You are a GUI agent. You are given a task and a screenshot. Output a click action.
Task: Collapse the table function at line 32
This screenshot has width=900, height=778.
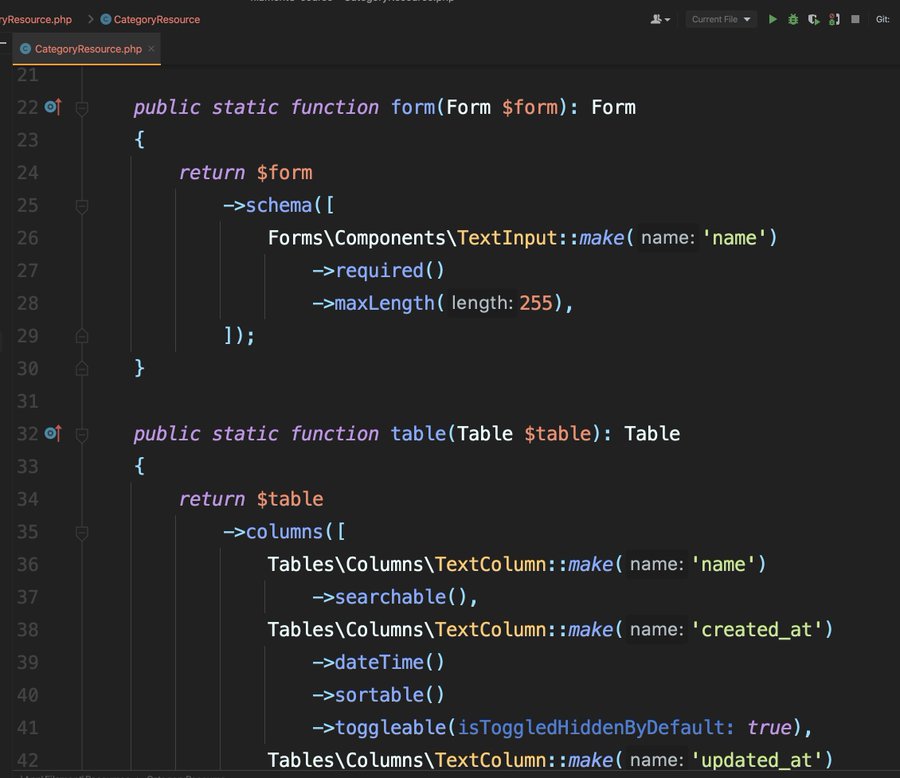(82, 433)
